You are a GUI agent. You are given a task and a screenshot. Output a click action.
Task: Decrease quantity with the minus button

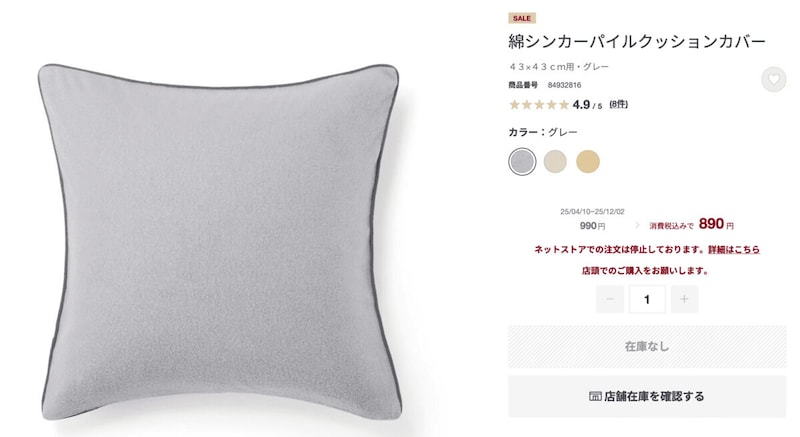point(610,299)
